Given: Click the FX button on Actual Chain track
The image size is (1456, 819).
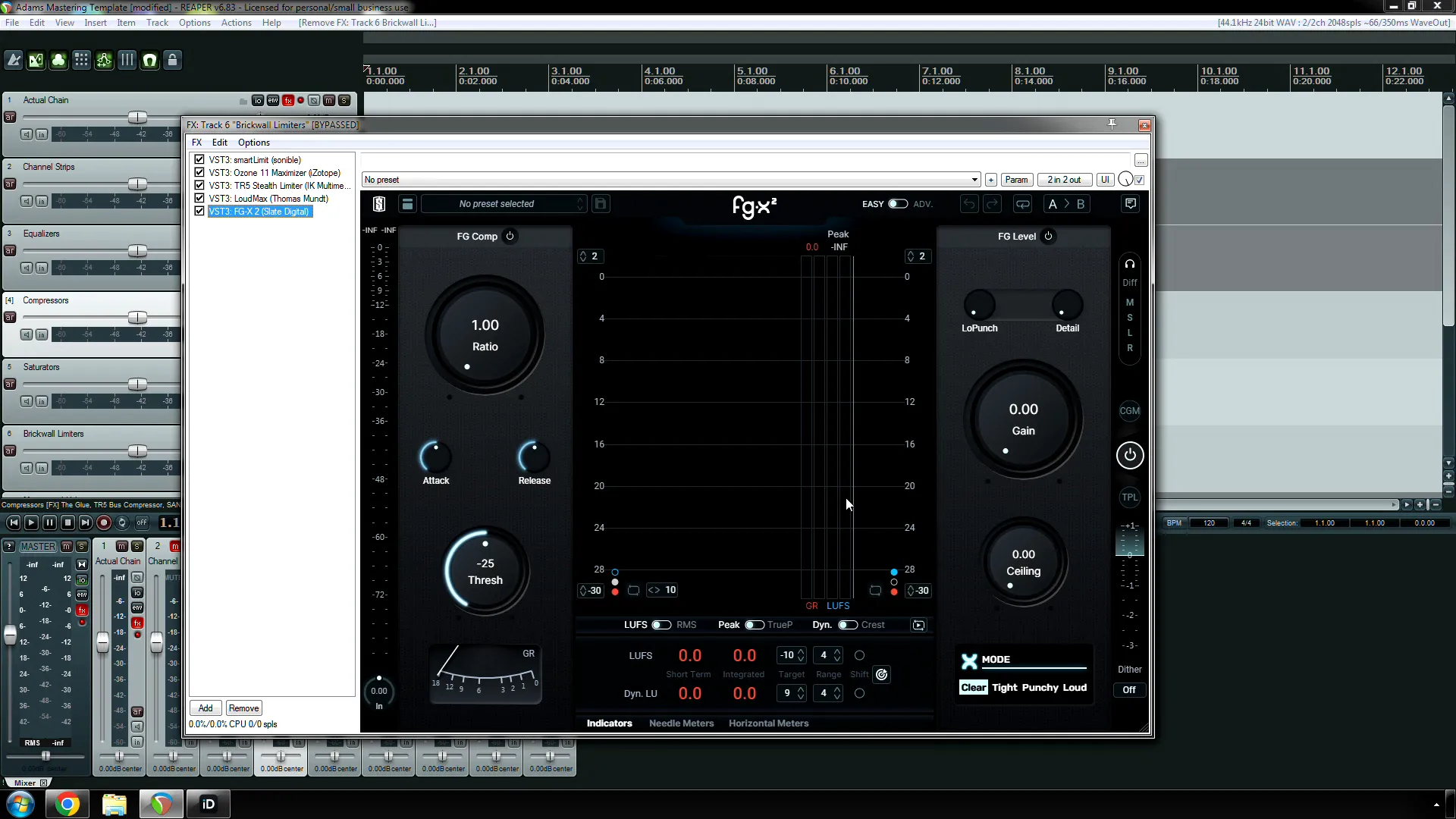Looking at the screenshot, I should pyautogui.click(x=288, y=100).
